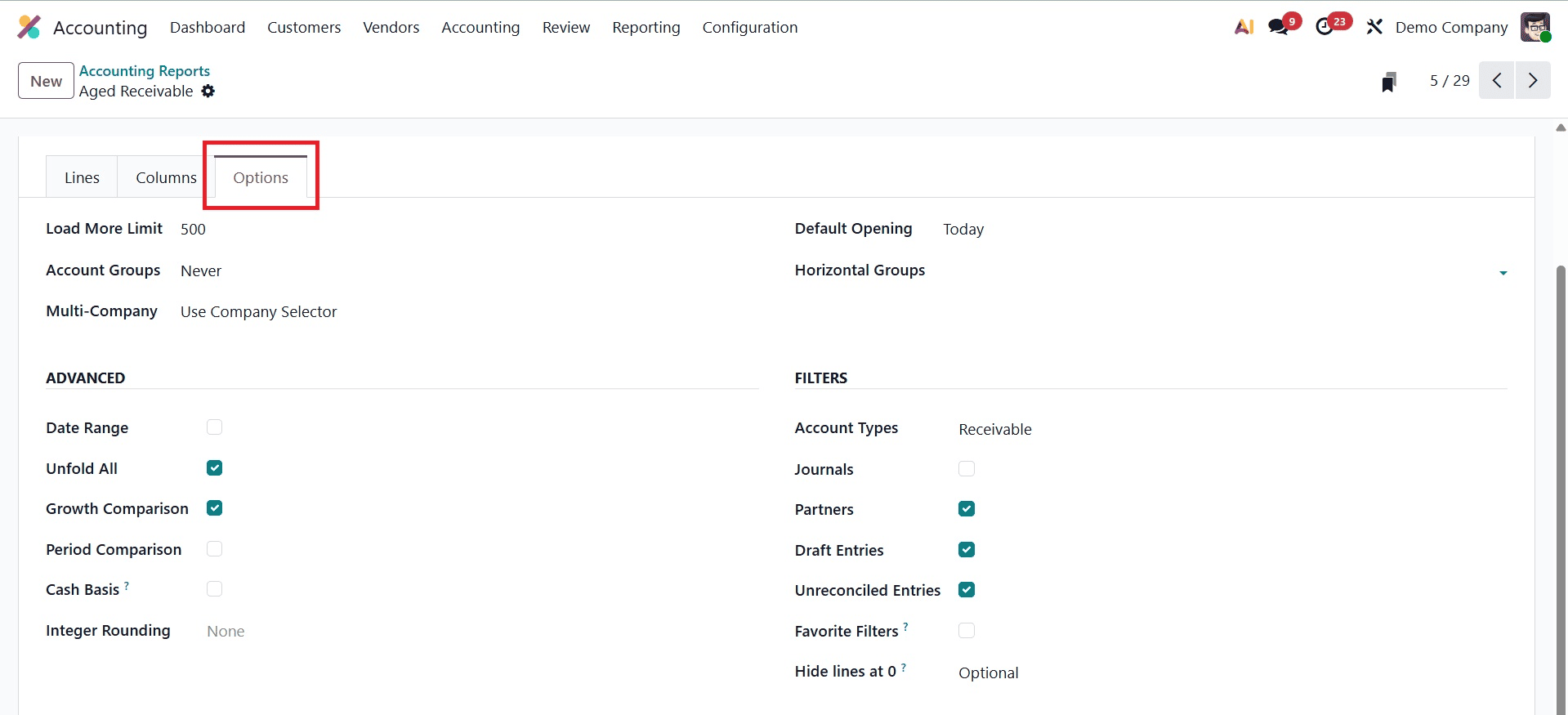Open the AI assistant icon
This screenshot has width=1568, height=715.
coord(1244,27)
